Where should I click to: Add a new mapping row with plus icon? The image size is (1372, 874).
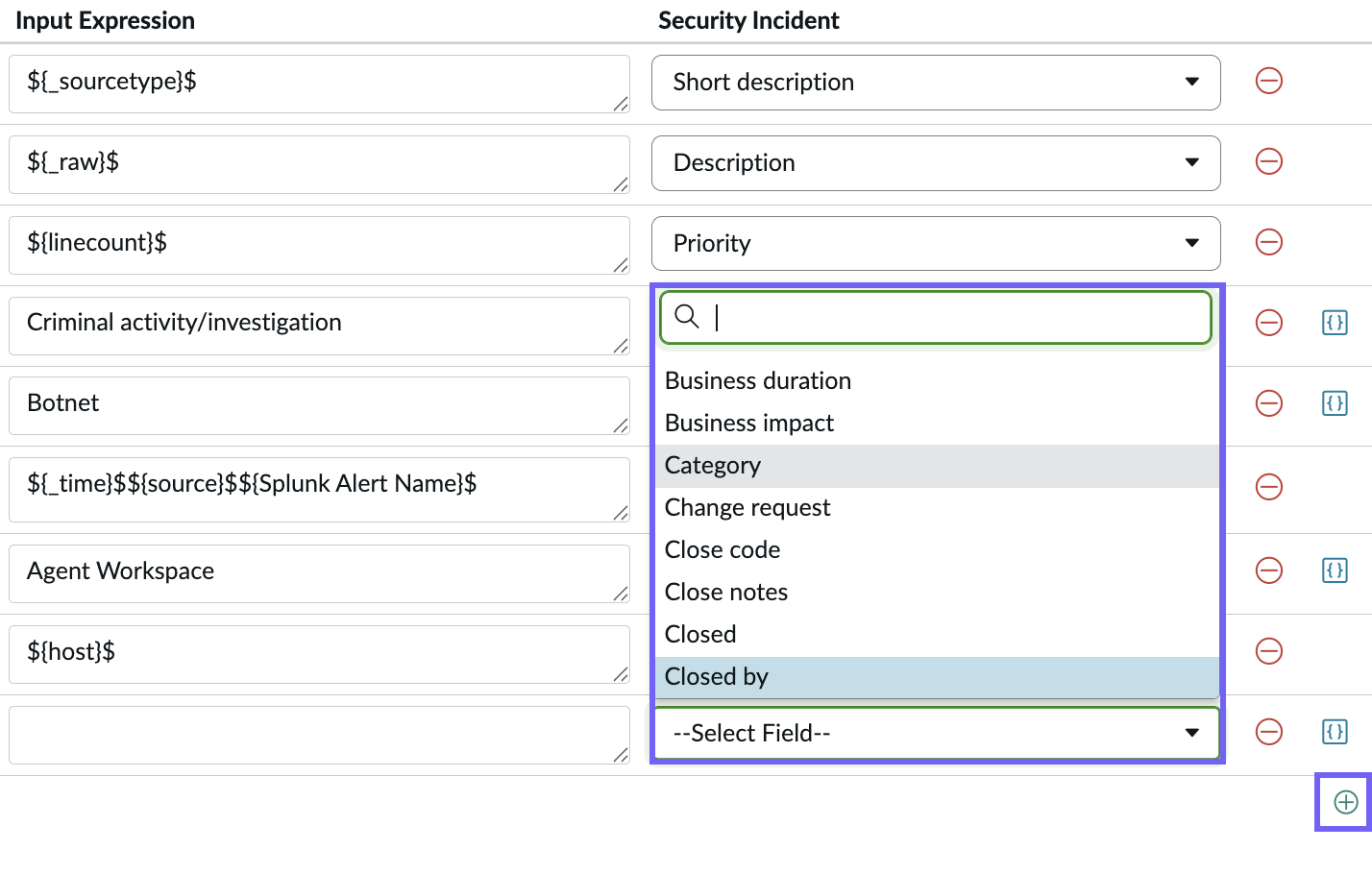pos(1346,802)
